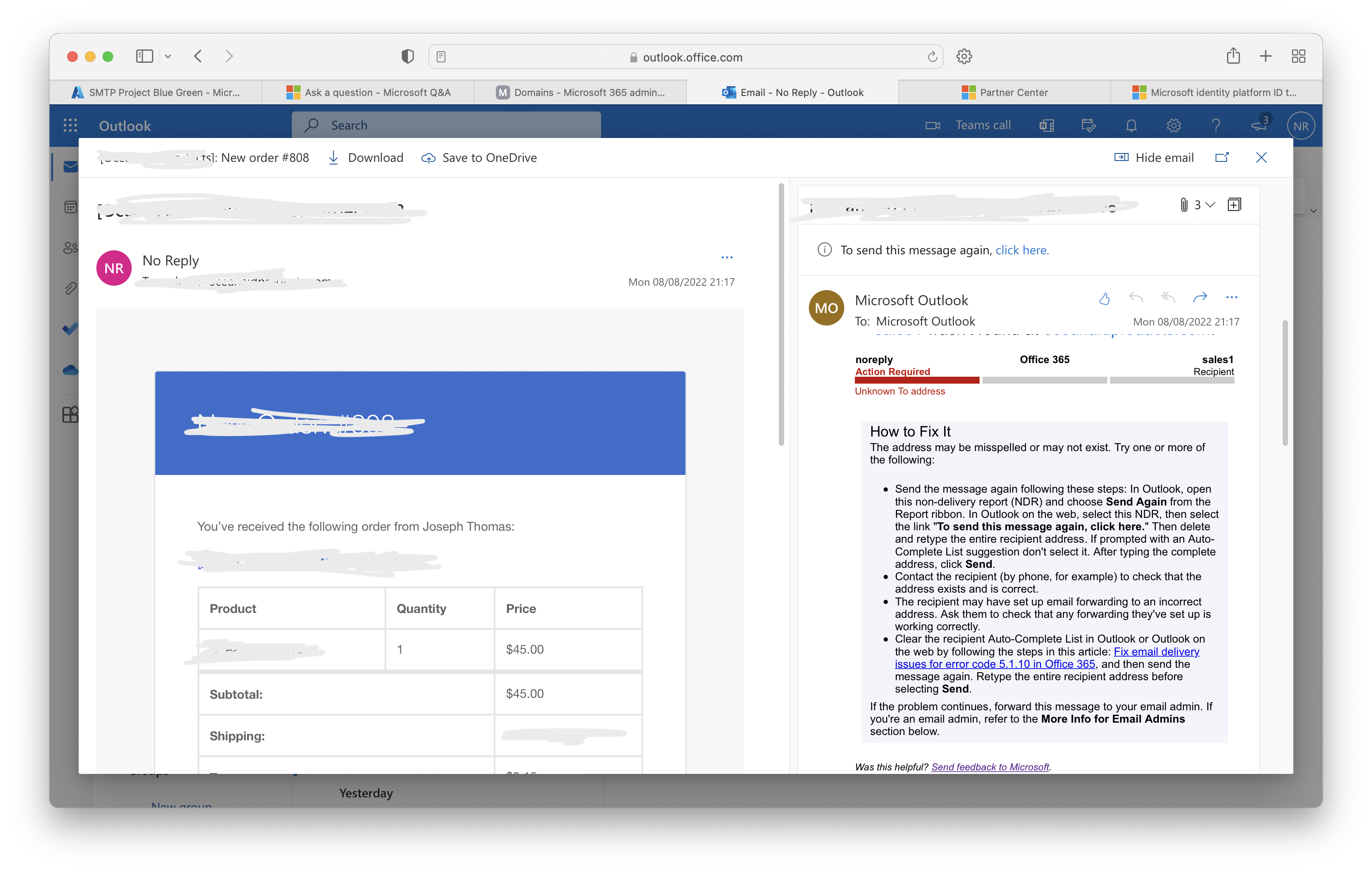
Task: Go forward in Safari
Action: click(x=229, y=56)
